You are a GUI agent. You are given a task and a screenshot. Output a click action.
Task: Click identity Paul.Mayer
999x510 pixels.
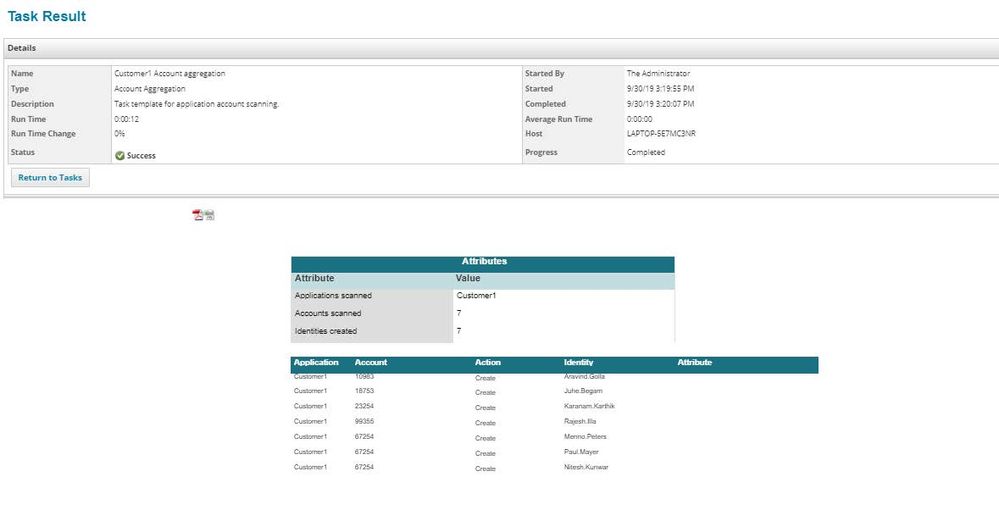[x=581, y=452]
